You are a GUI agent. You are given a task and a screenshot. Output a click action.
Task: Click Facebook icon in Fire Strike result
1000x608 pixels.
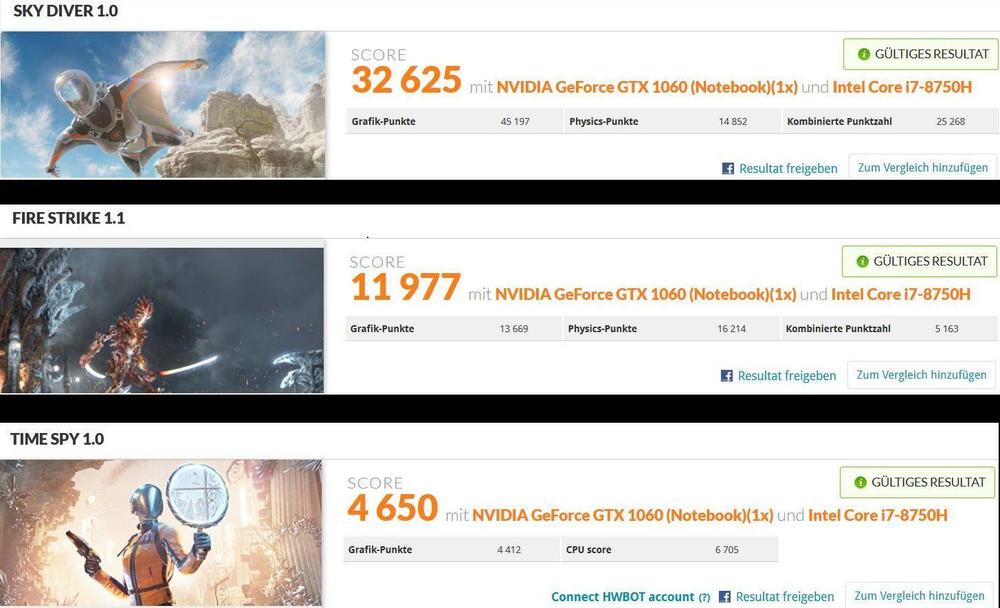point(726,376)
